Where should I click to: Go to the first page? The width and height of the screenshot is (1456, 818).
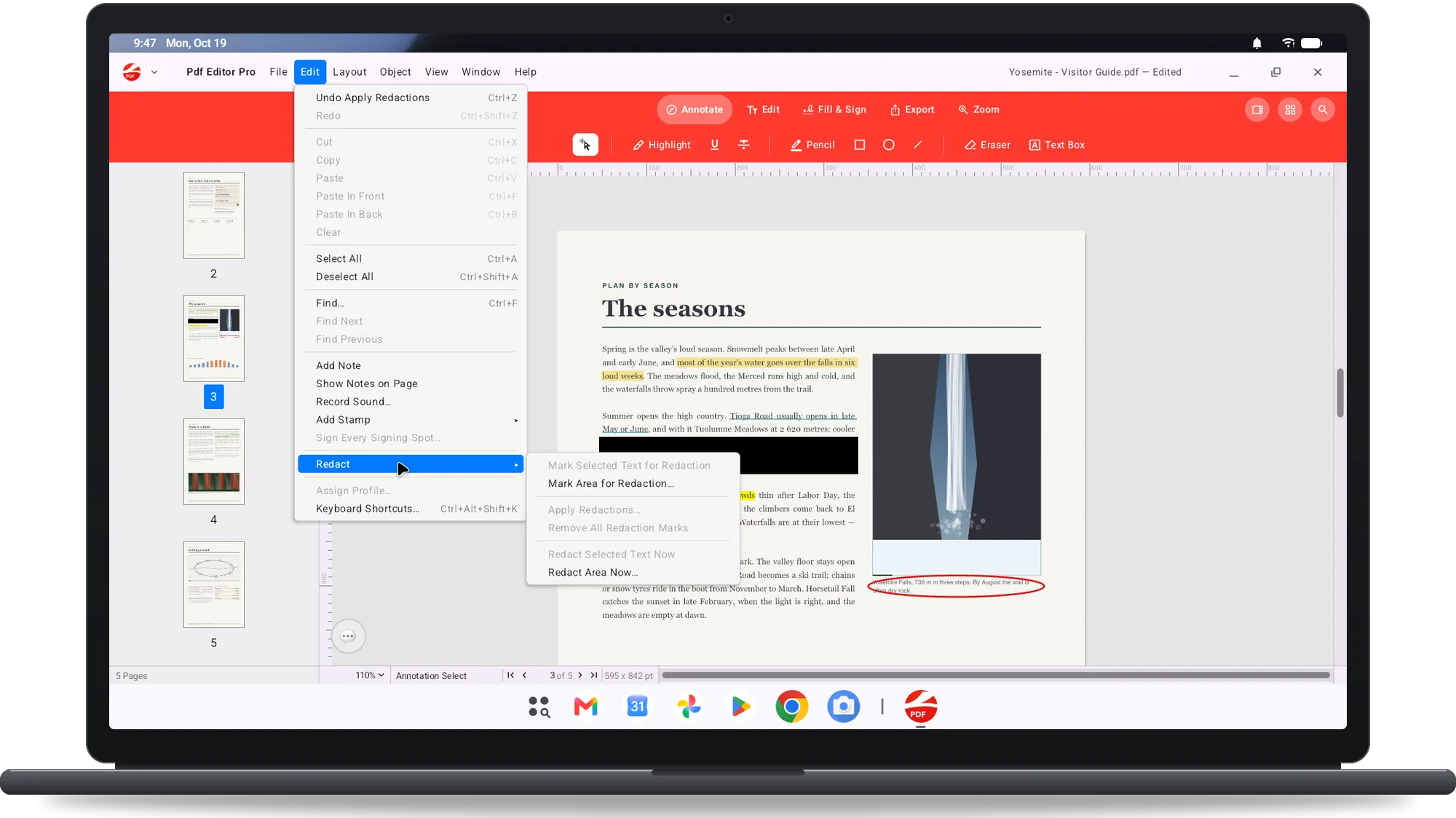(510, 675)
